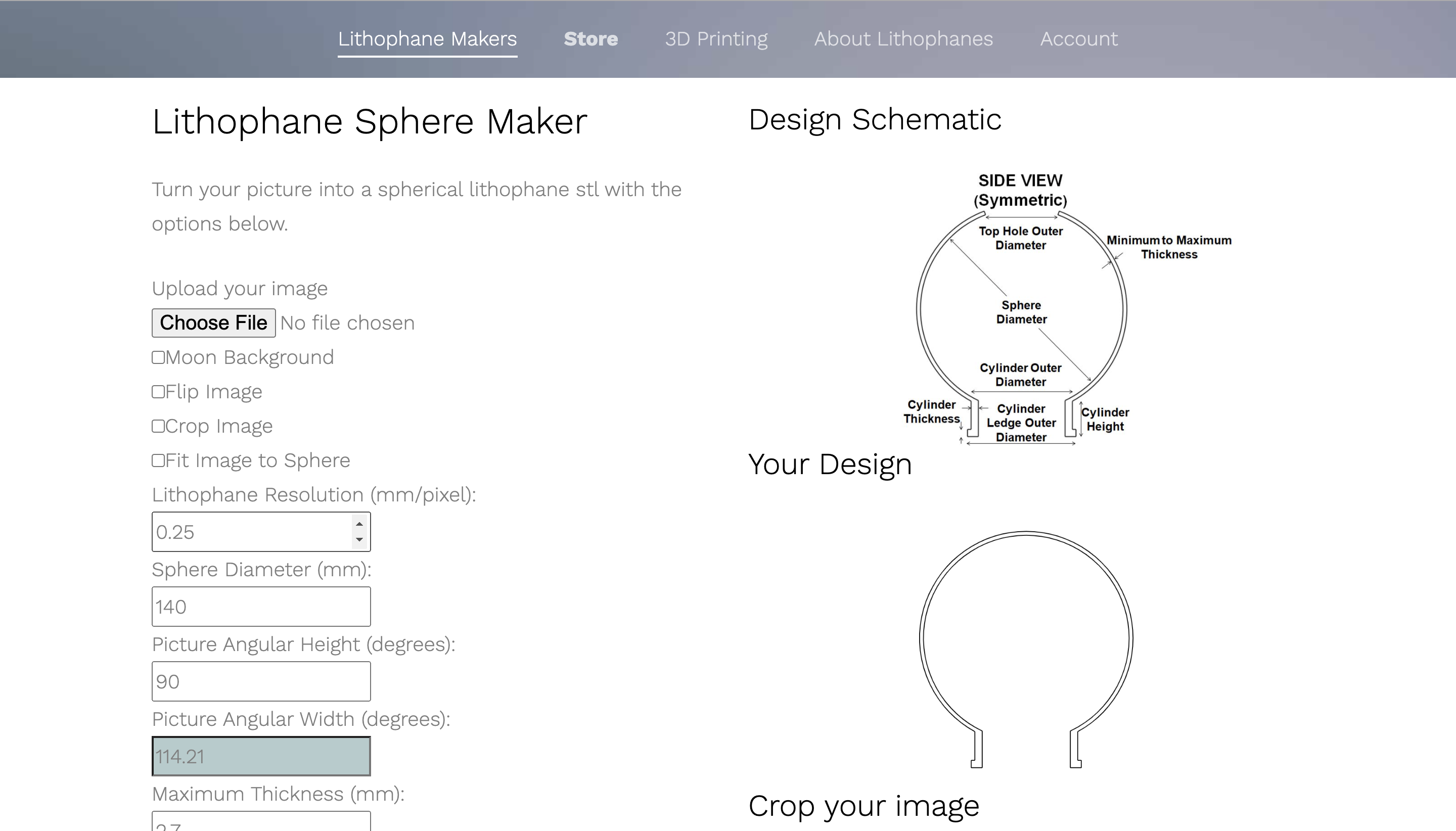Click the About Lithophanes nav icon
This screenshot has height=831, width=1456.
[x=904, y=39]
